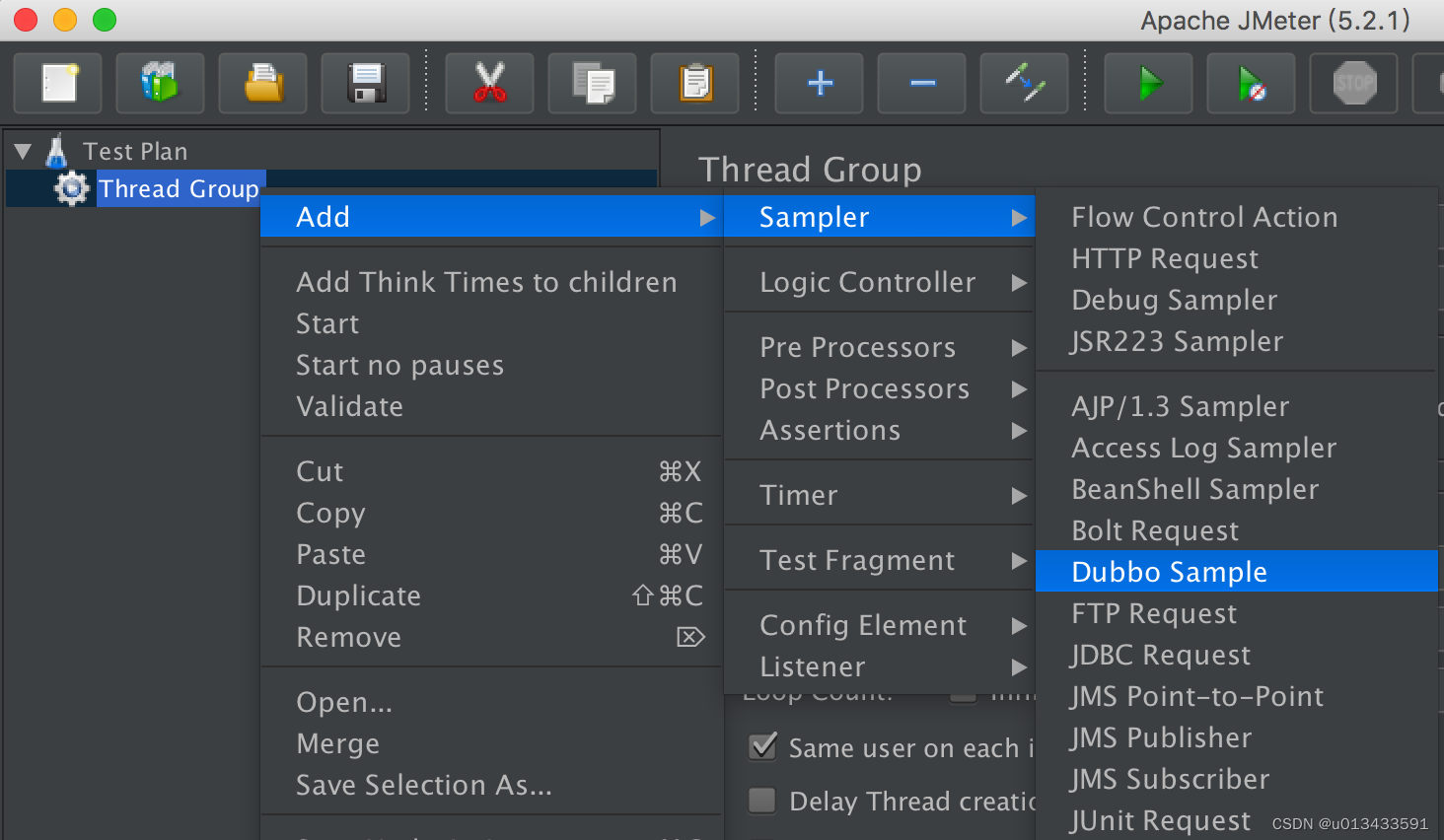1444x840 pixels.
Task: Click the yellow minimize window button
Action: [x=65, y=20]
